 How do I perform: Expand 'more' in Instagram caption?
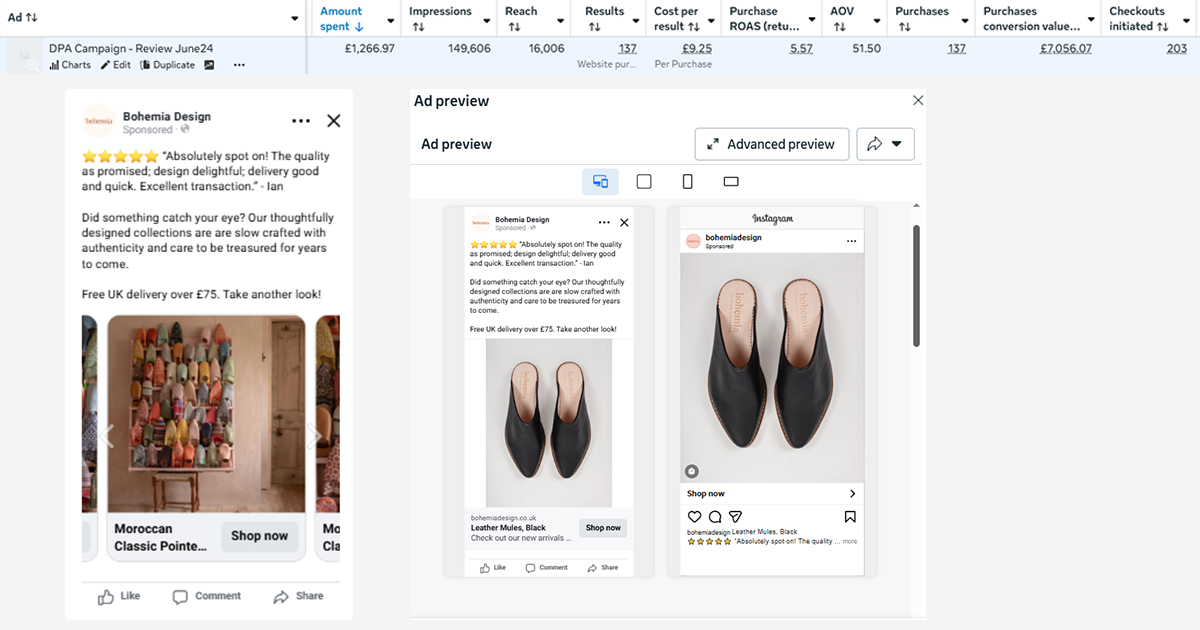849,541
